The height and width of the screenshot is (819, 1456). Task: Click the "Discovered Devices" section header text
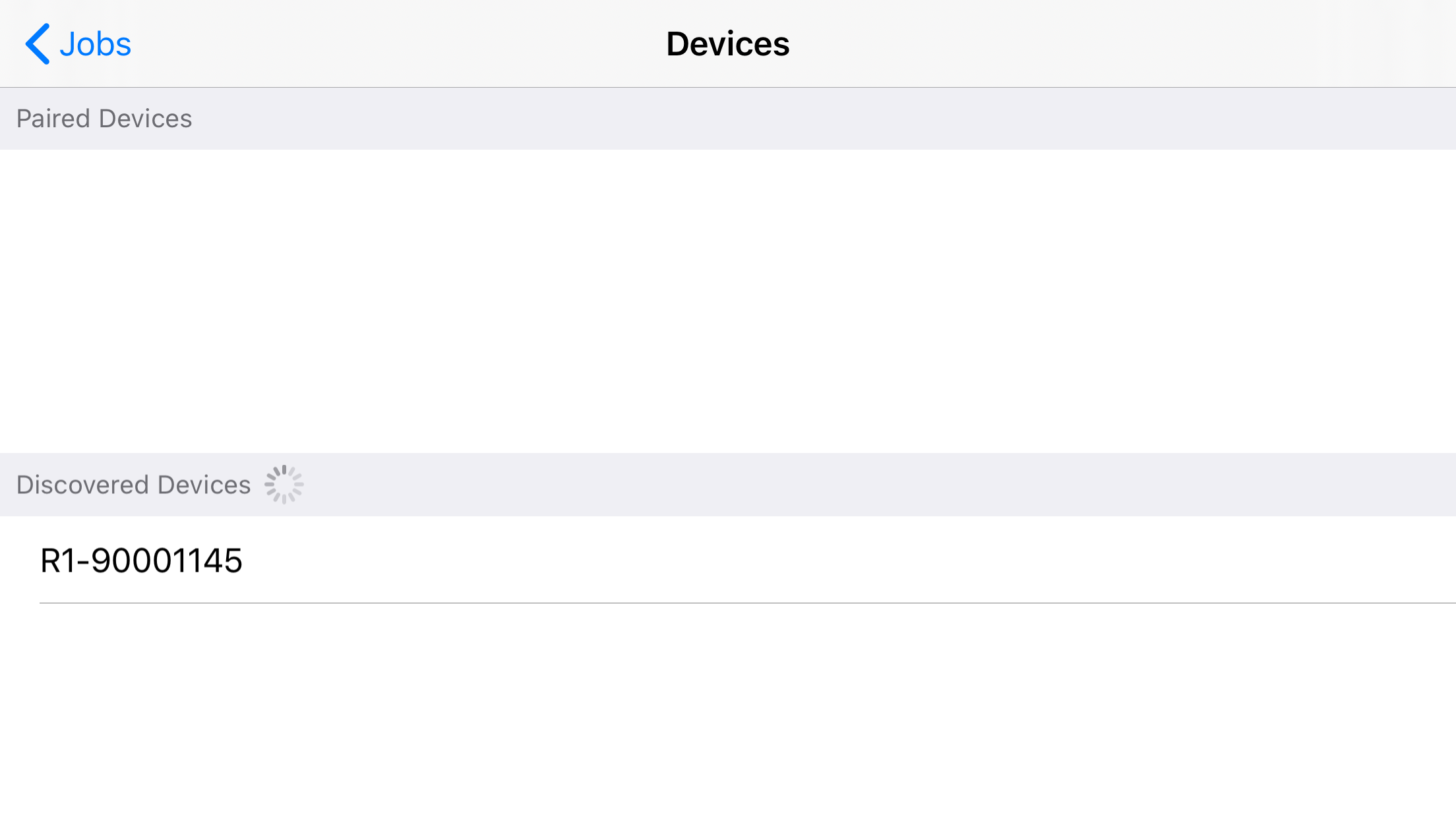[133, 485]
